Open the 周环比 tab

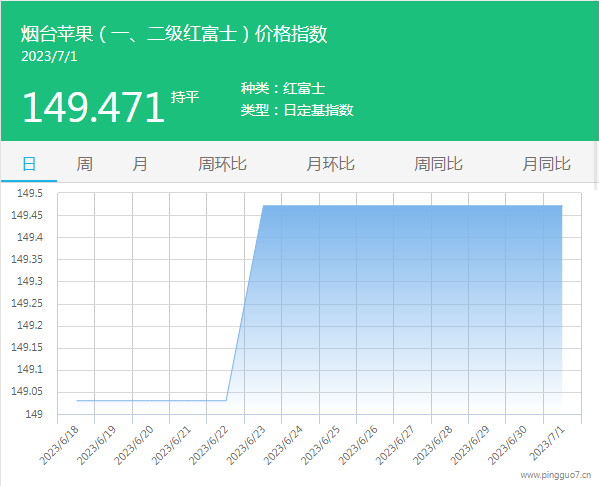point(222,164)
